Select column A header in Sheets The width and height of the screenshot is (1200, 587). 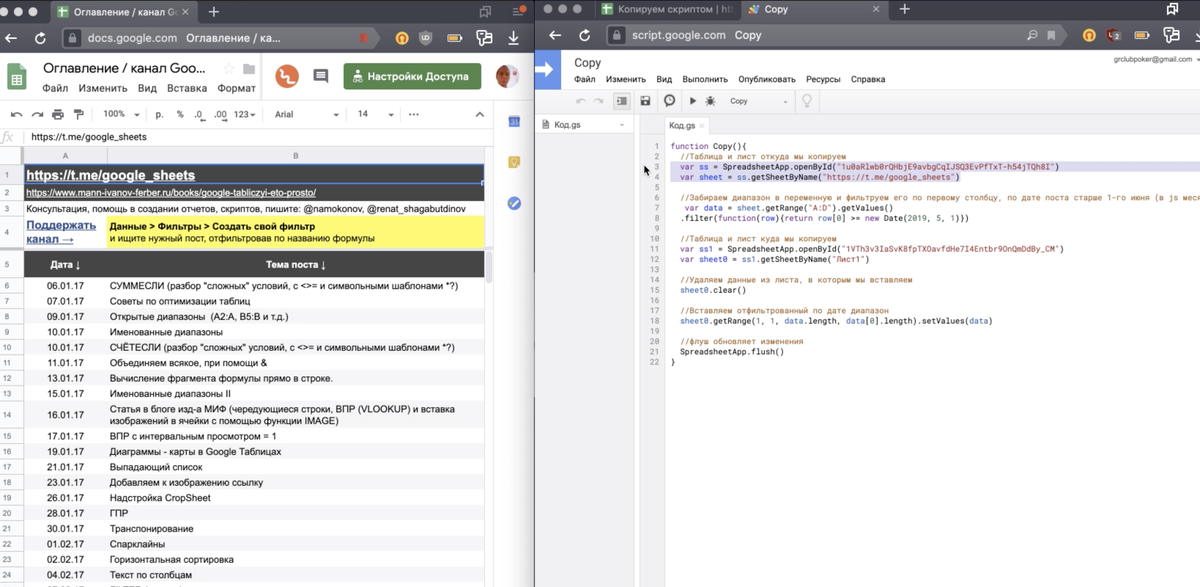click(x=64, y=156)
